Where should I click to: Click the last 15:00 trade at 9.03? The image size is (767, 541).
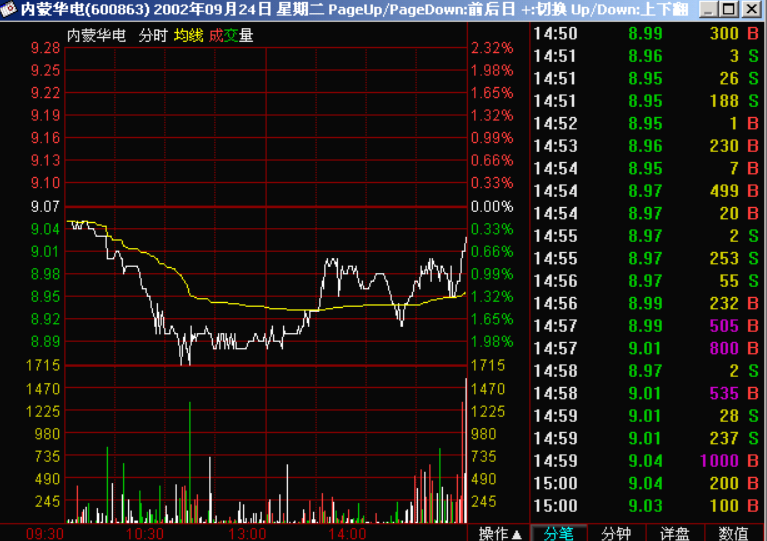tap(648, 506)
